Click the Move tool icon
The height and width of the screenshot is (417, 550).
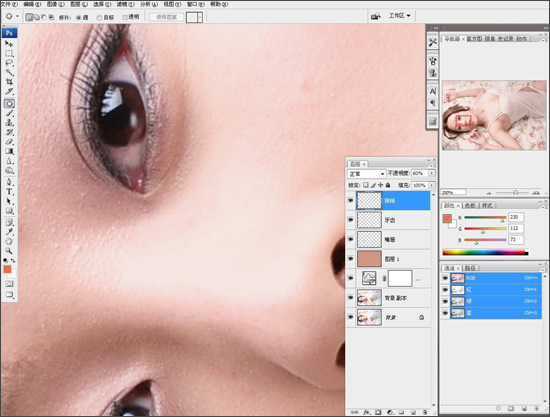click(9, 43)
